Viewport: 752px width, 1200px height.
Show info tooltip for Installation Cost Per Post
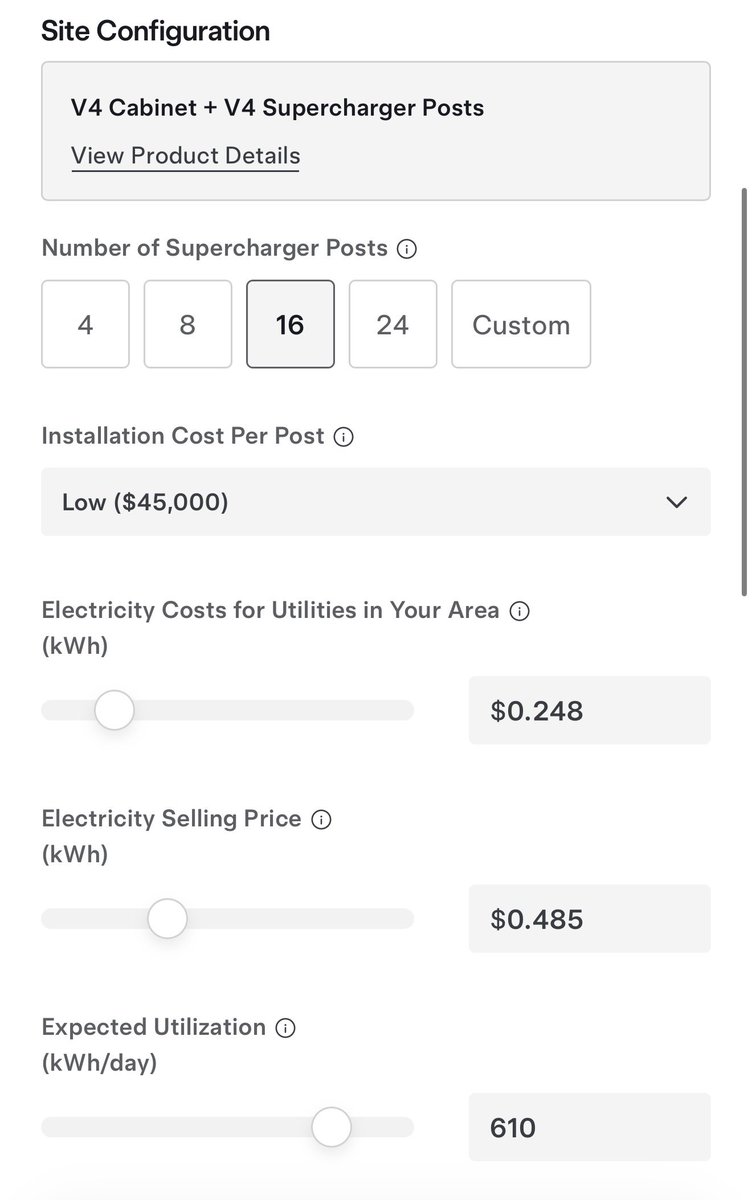tap(343, 437)
